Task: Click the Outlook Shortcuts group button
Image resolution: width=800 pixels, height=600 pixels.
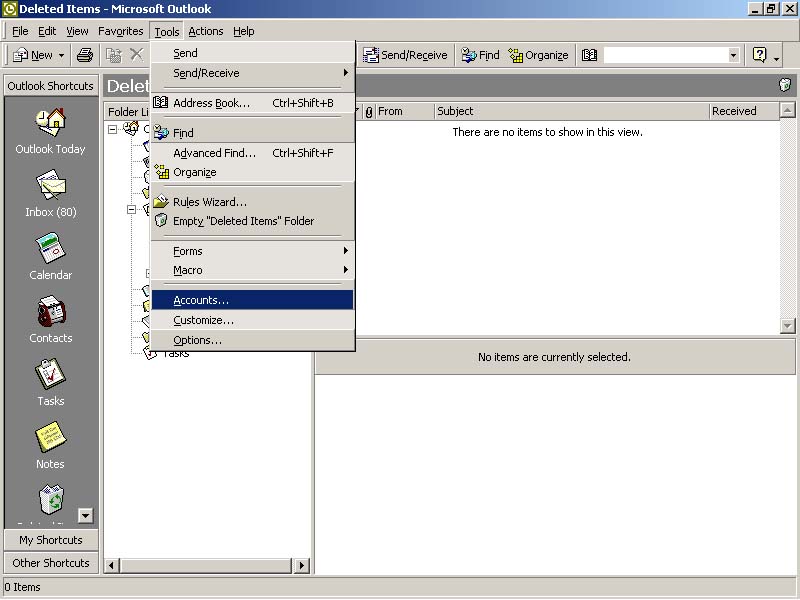Action: (x=51, y=86)
